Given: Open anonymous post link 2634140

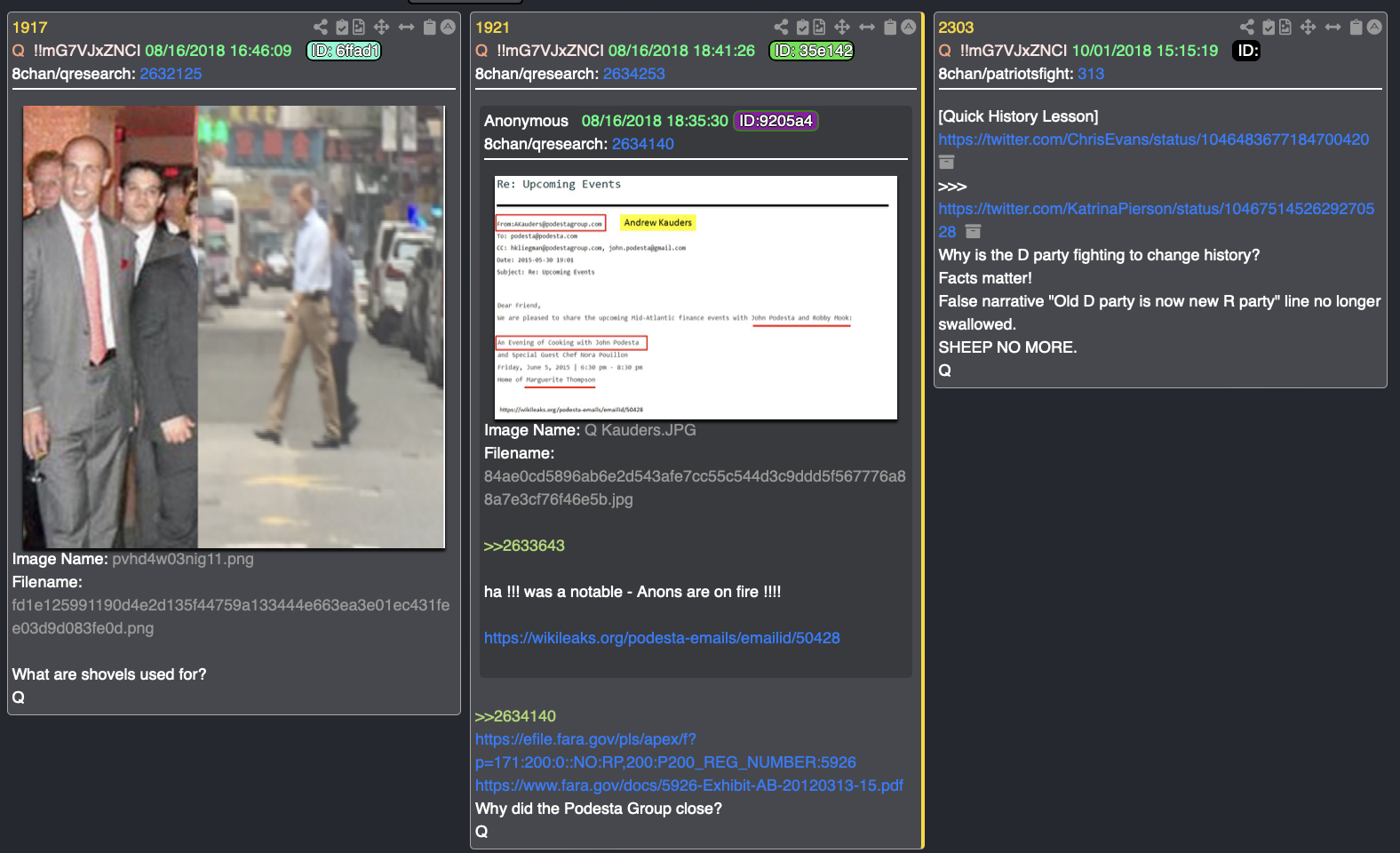Looking at the screenshot, I should [x=643, y=144].
